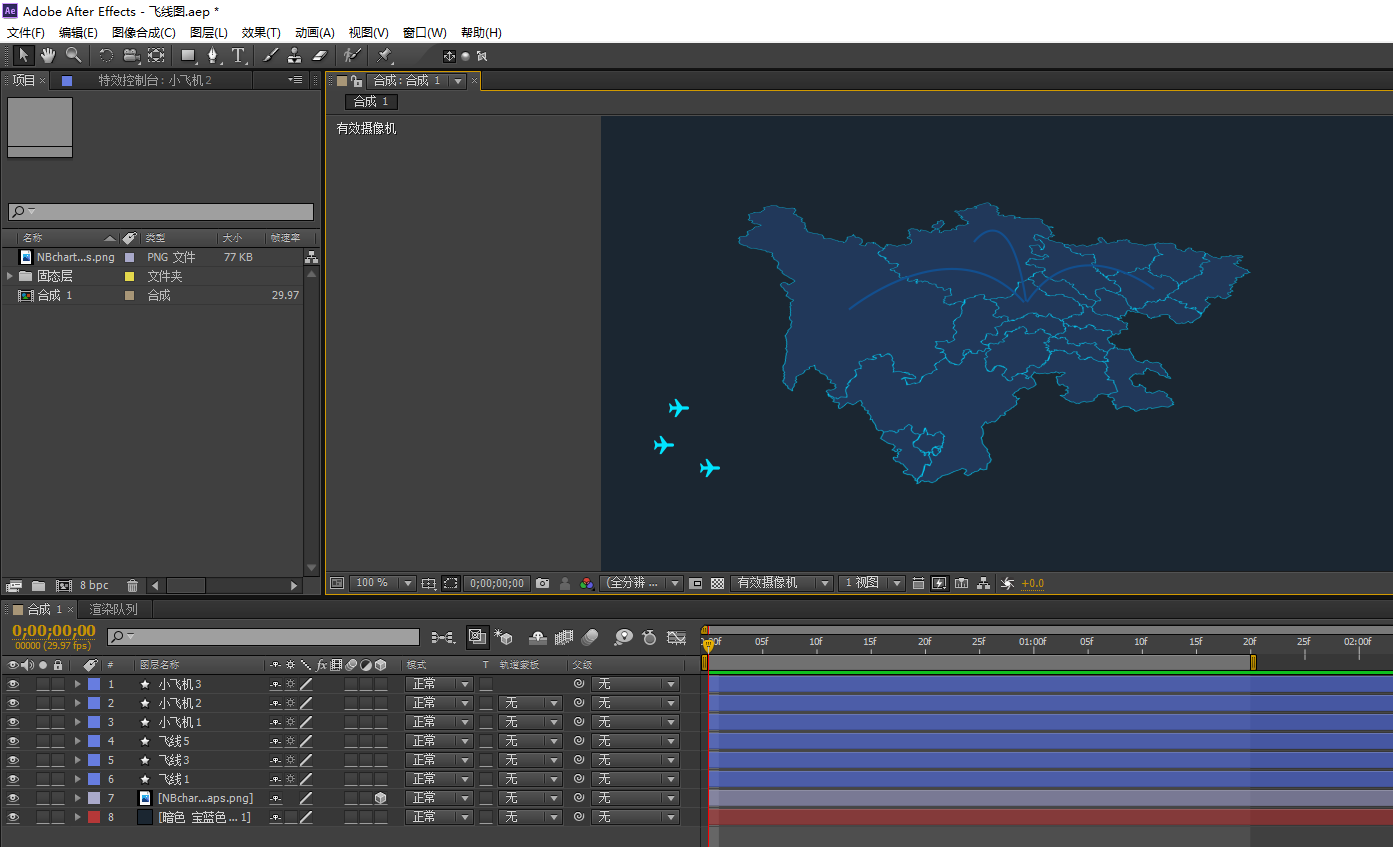The image size is (1393, 847).
Task: Open the composition mini-flowchart in the timeline
Action: [442, 637]
